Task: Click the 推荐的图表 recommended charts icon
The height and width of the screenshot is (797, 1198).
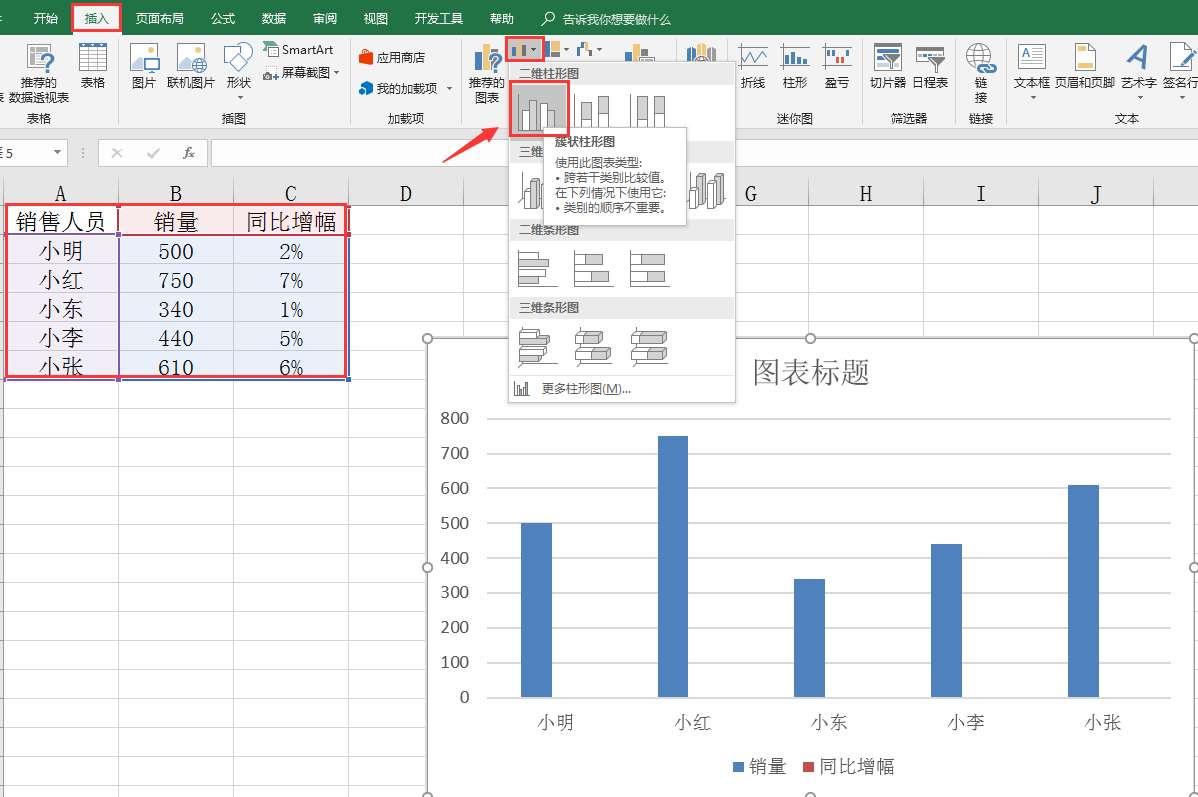Action: (x=487, y=58)
